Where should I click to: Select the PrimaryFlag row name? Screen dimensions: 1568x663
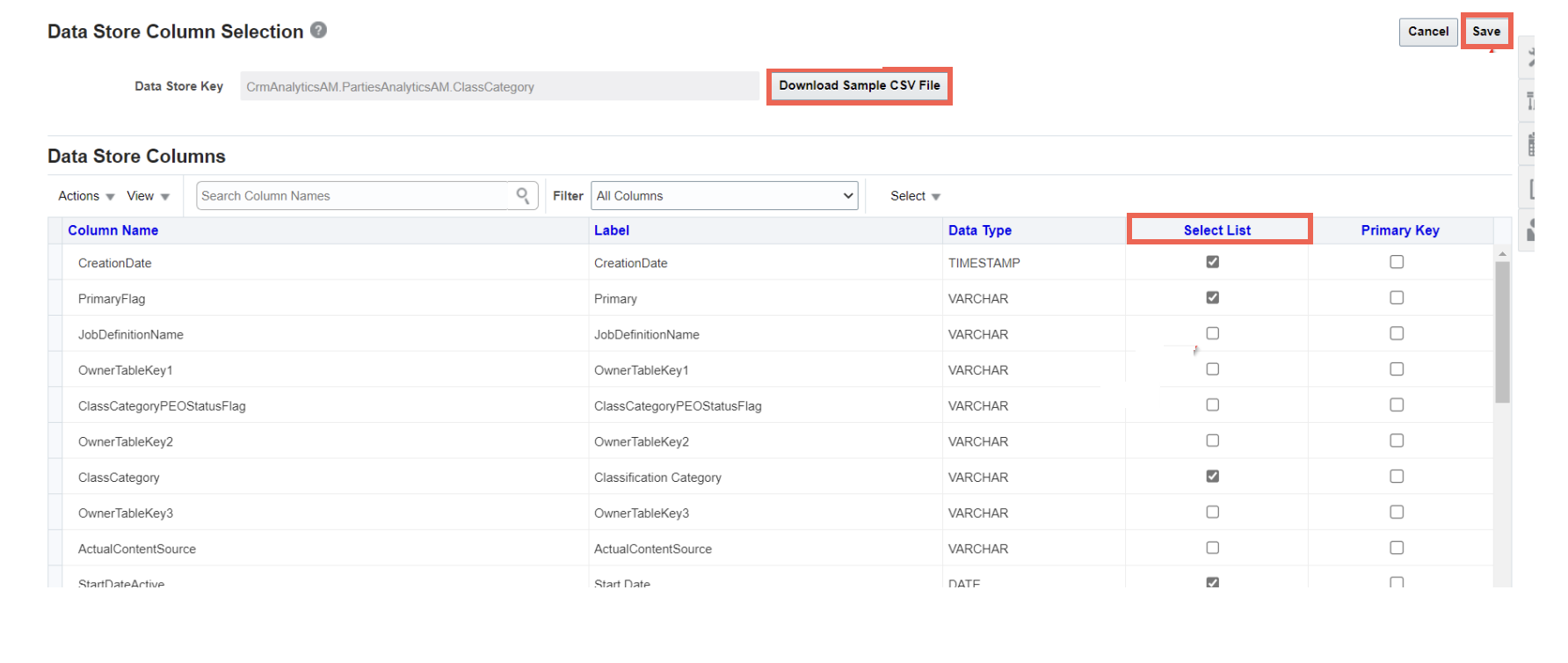(112, 299)
